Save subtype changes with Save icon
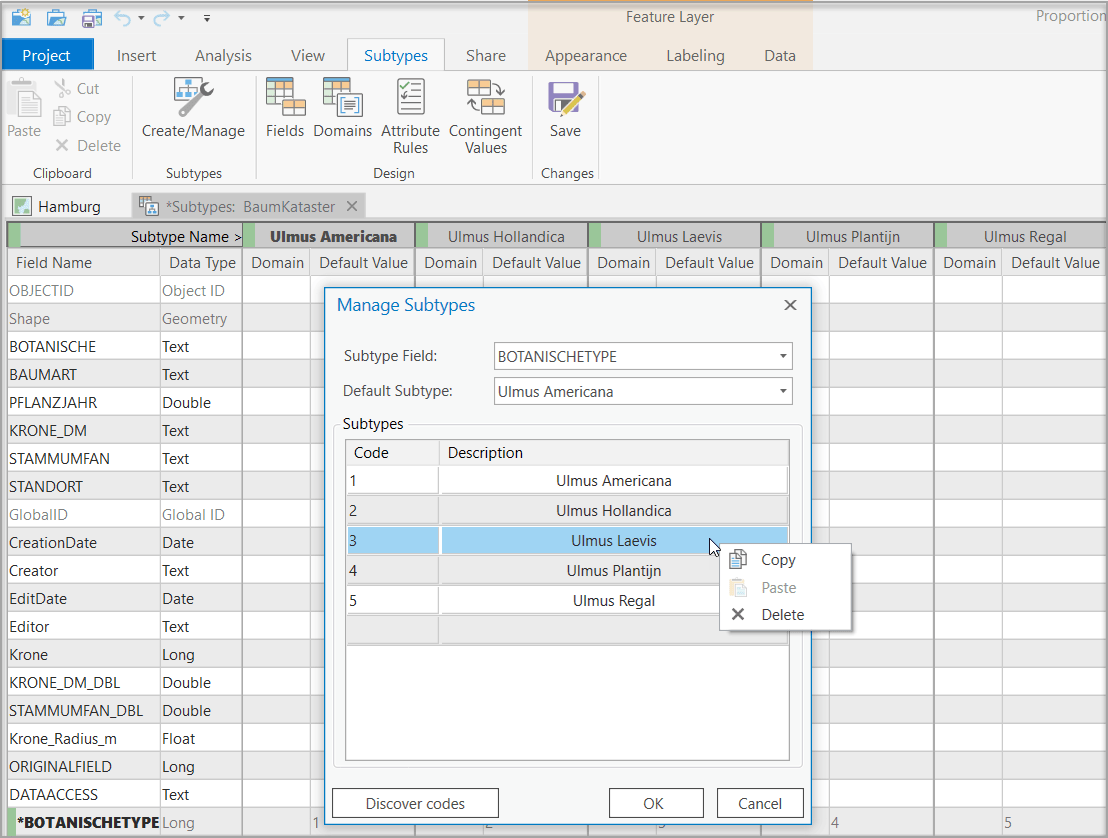Image resolution: width=1108 pixels, height=838 pixels. [x=565, y=108]
